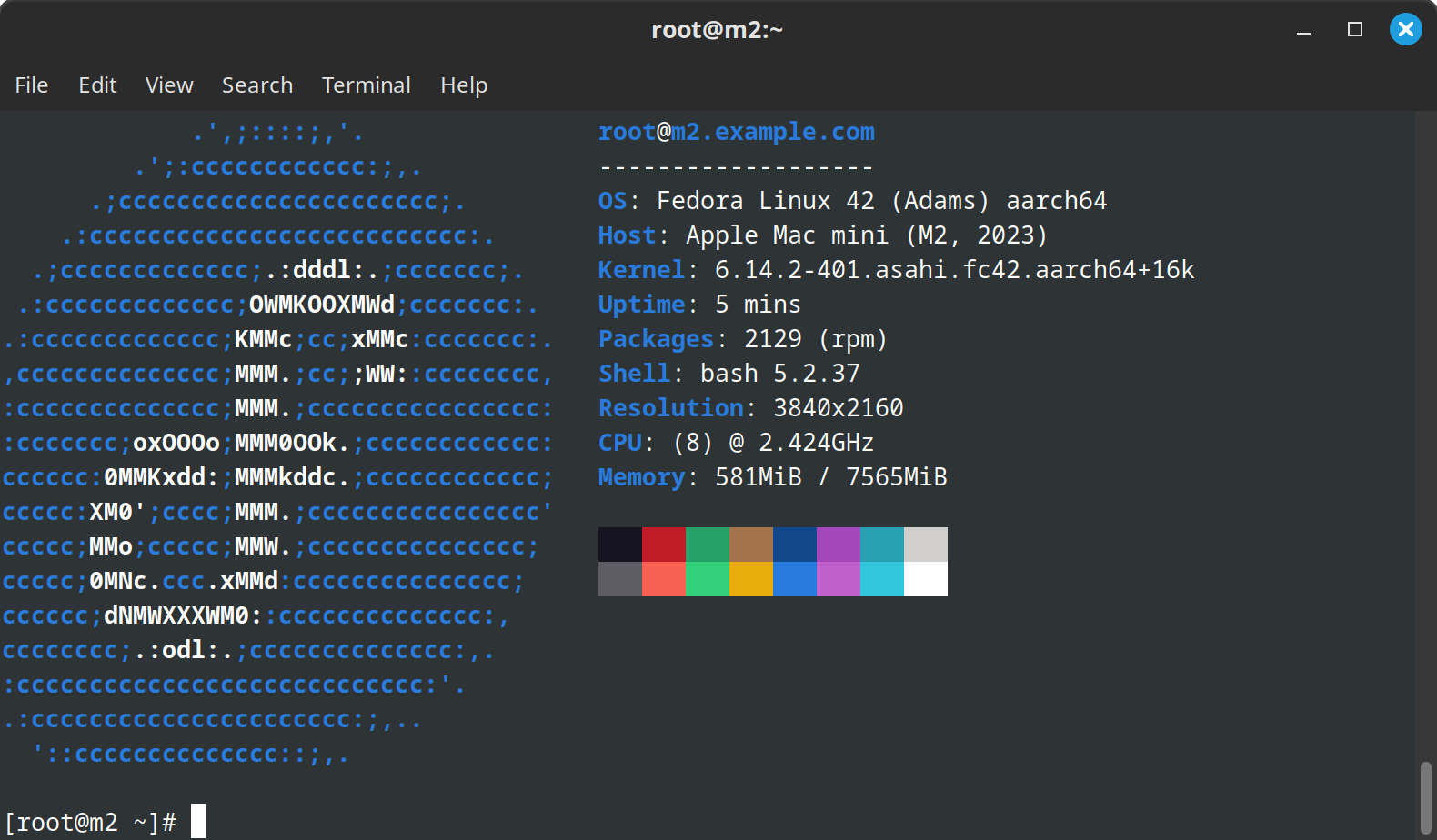The width and height of the screenshot is (1437, 840).
Task: Open the Terminal menu
Action: tap(367, 85)
